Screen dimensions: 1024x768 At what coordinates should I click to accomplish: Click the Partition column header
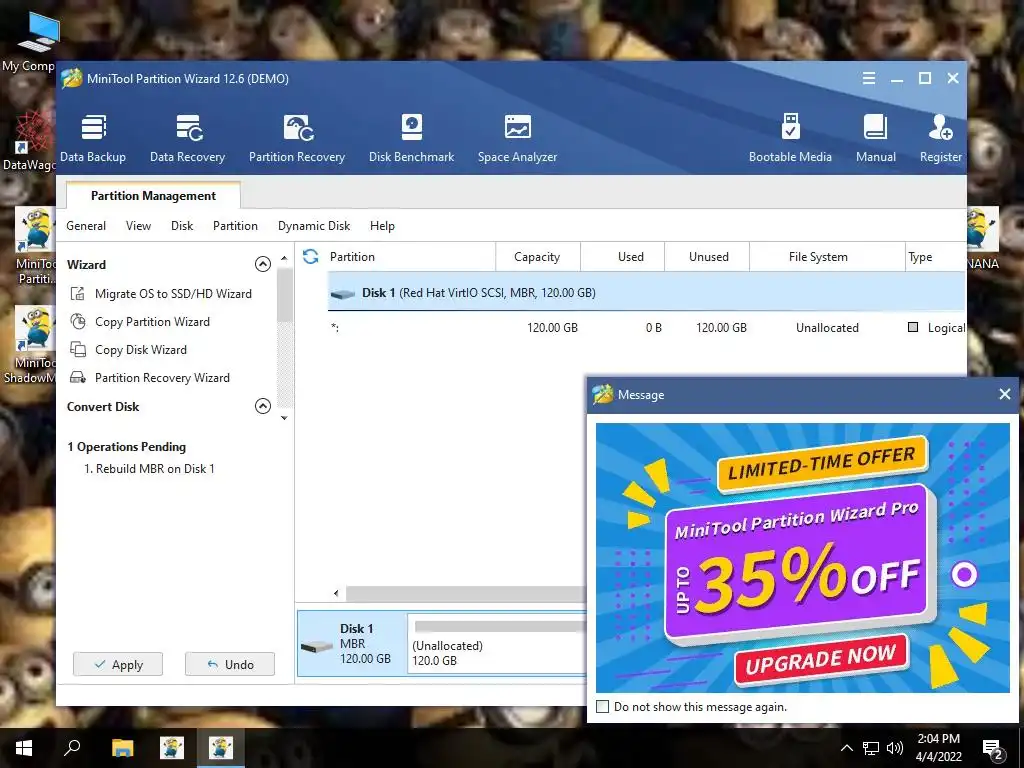pyautogui.click(x=409, y=257)
